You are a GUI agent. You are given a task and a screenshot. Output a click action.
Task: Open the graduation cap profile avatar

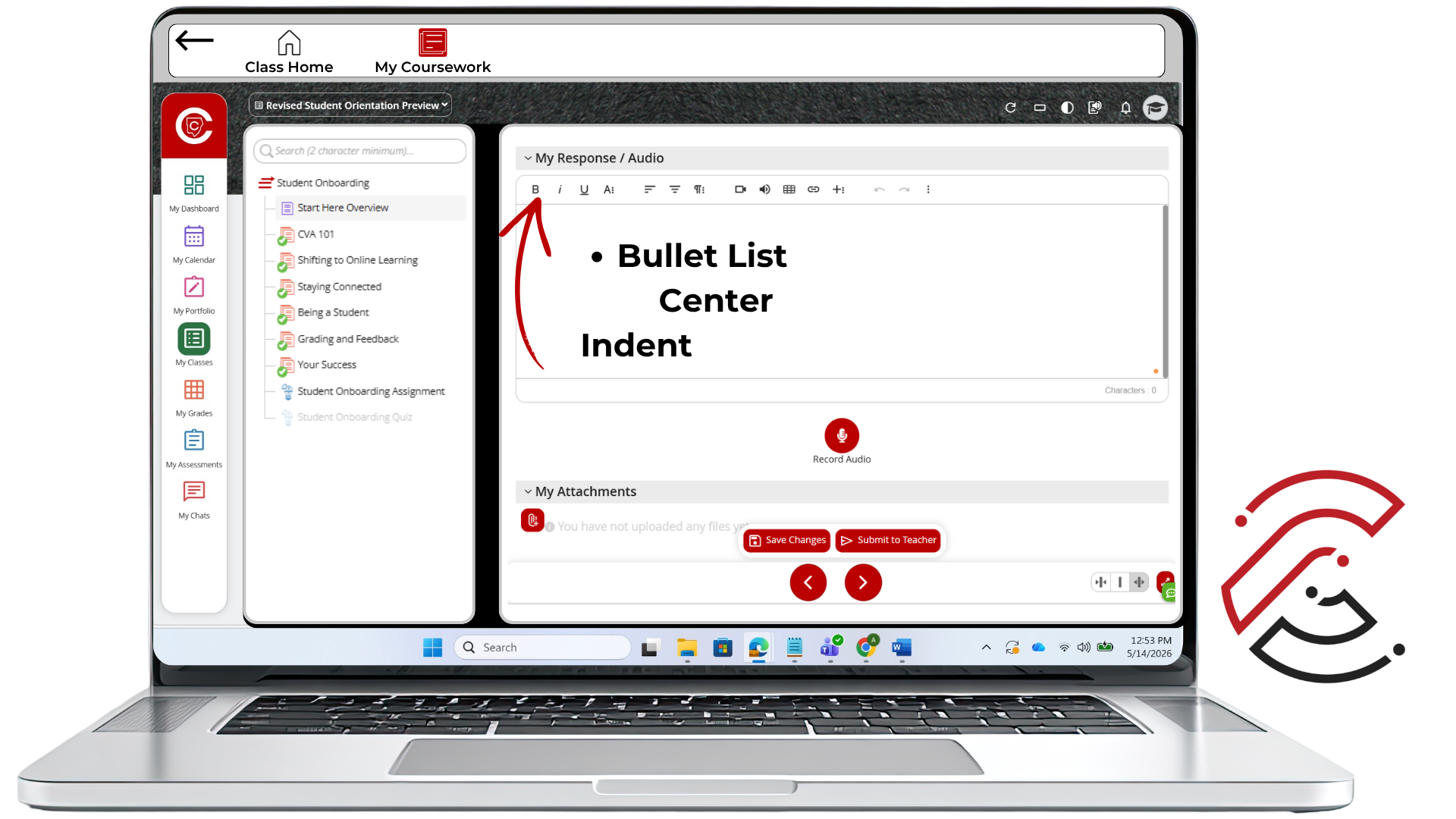1155,108
